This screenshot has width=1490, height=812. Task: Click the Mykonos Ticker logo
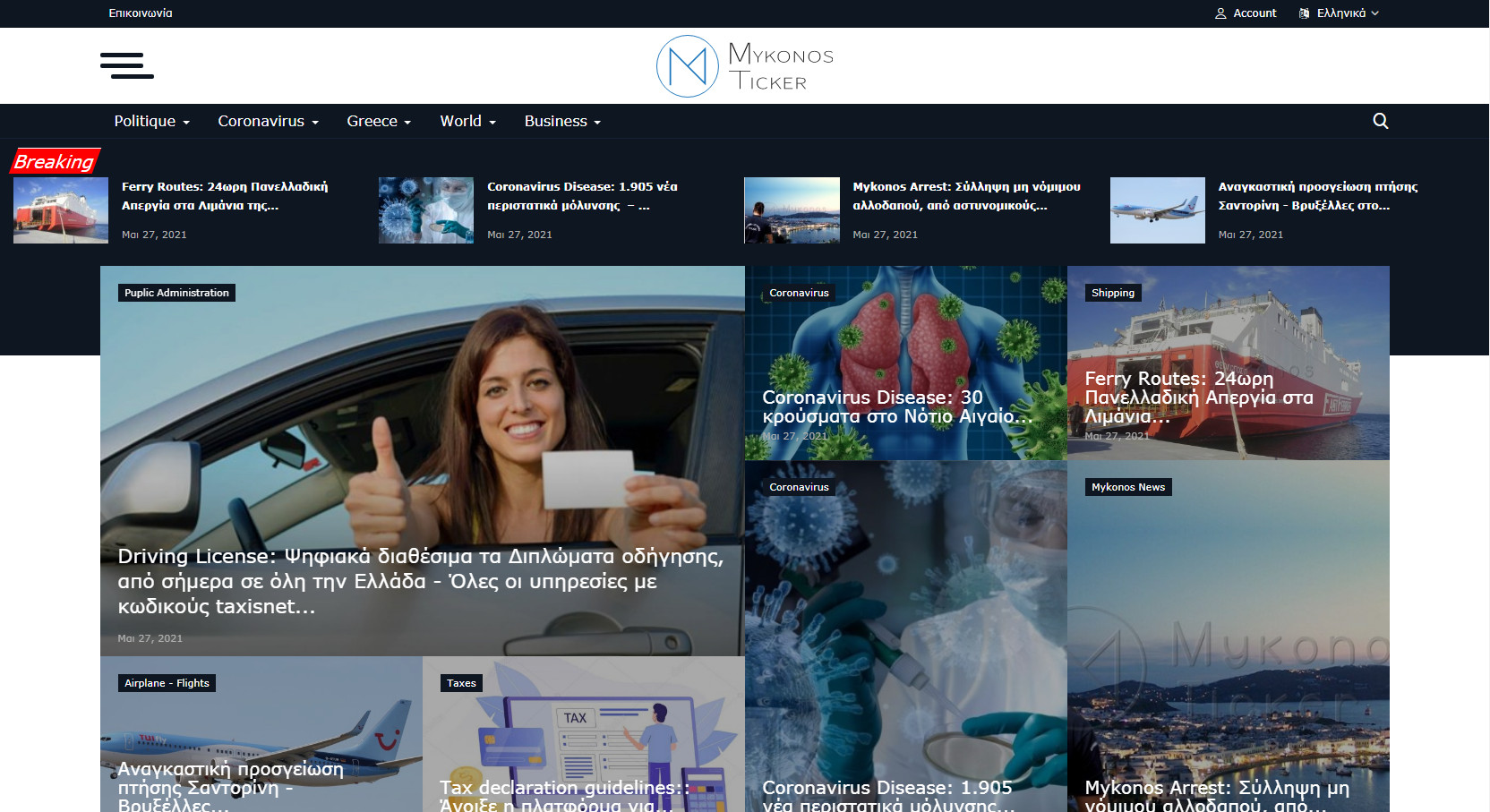tap(745, 66)
